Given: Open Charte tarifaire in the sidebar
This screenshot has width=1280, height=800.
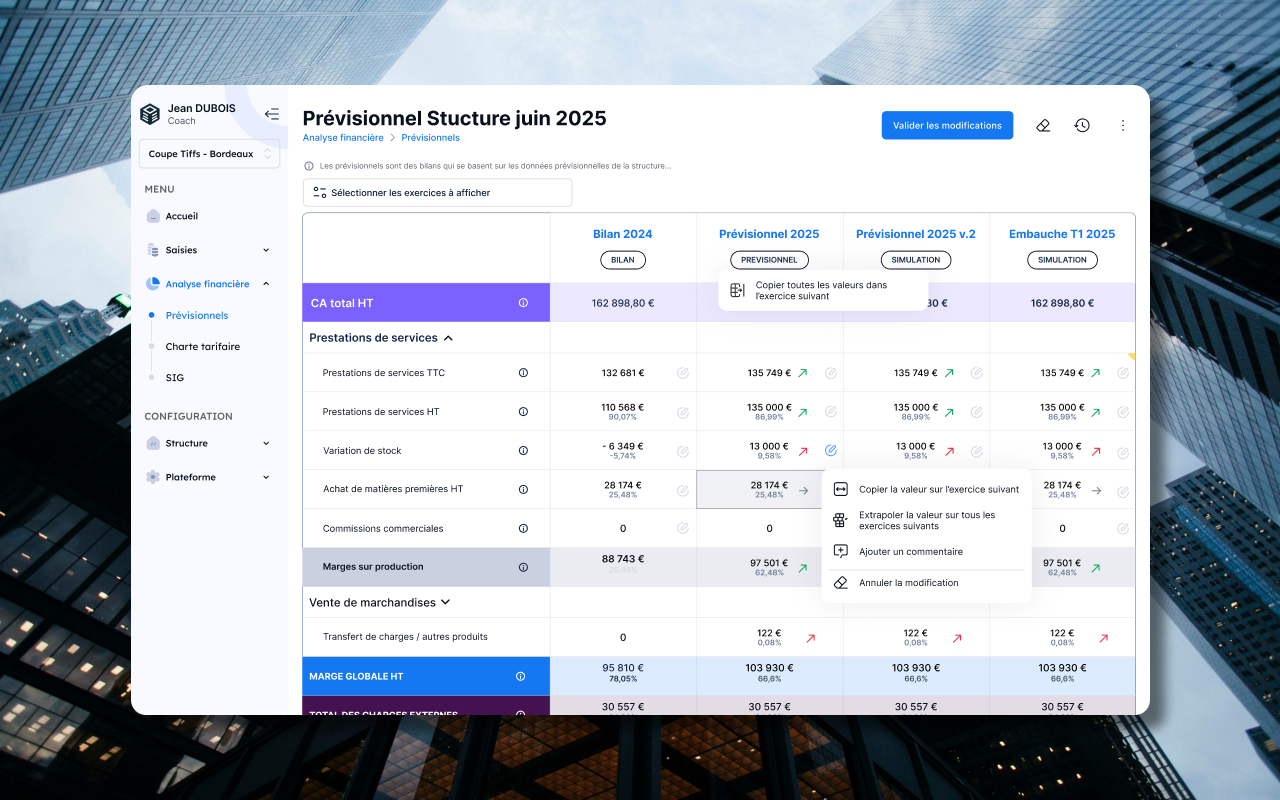Looking at the screenshot, I should tap(203, 347).
